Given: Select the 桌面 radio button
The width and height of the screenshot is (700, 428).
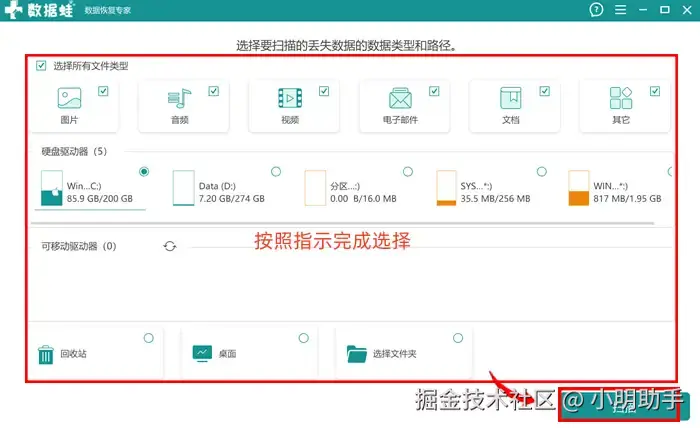Looking at the screenshot, I should [304, 338].
